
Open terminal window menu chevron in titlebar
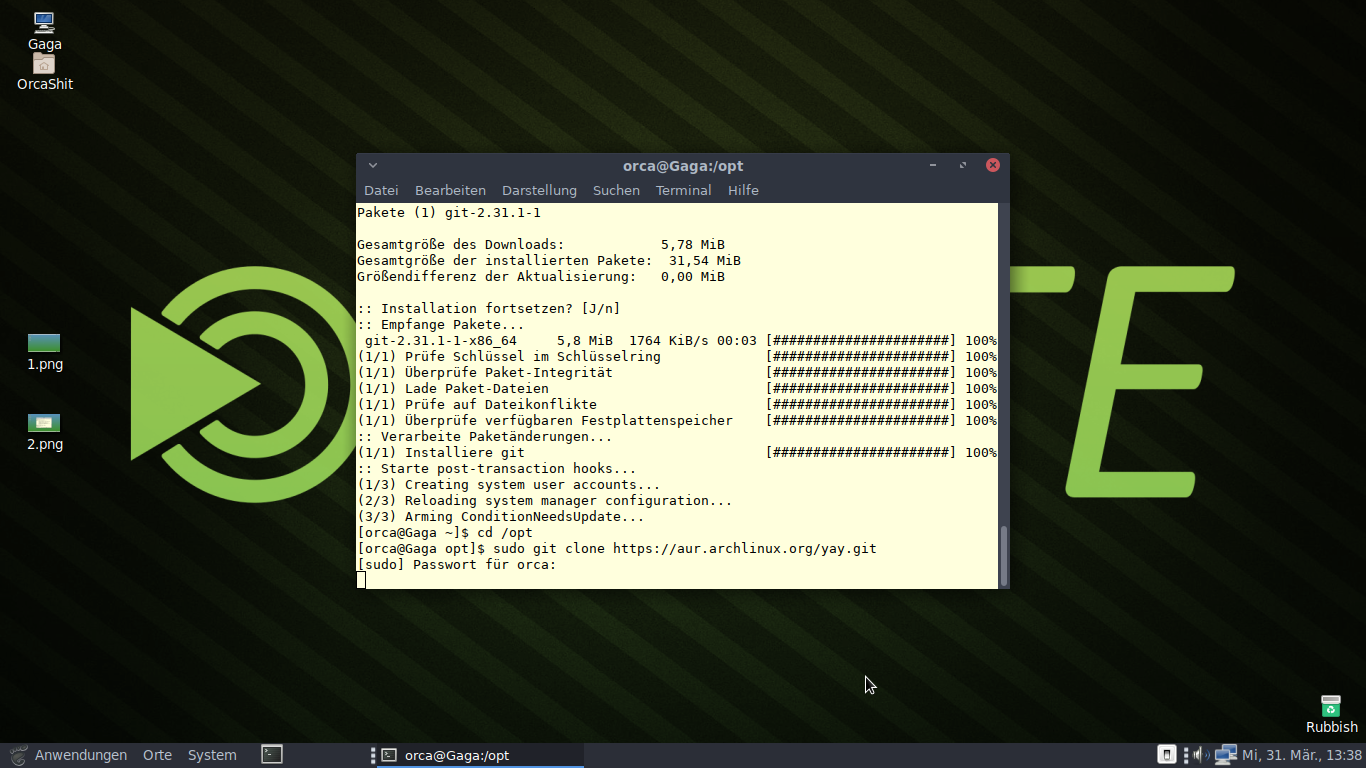(373, 166)
